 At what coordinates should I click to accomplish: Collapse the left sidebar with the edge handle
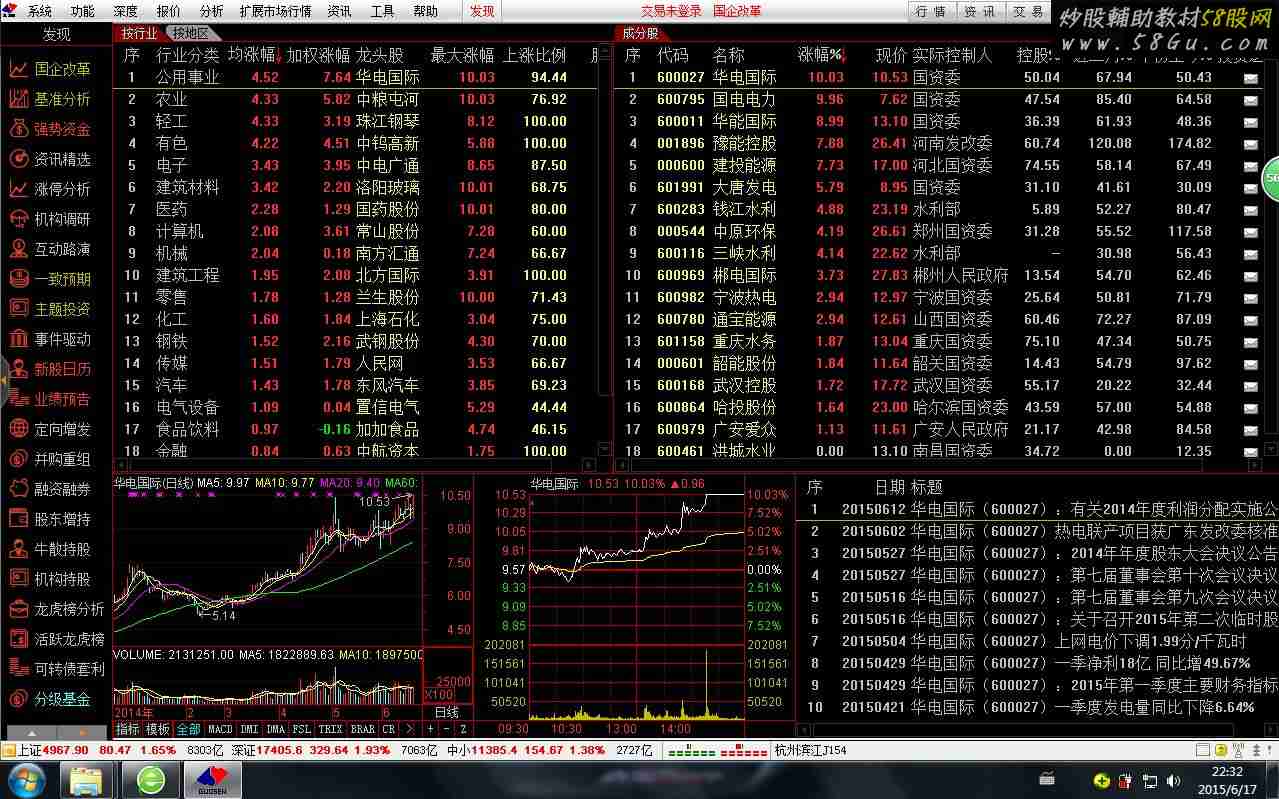[x=4, y=379]
